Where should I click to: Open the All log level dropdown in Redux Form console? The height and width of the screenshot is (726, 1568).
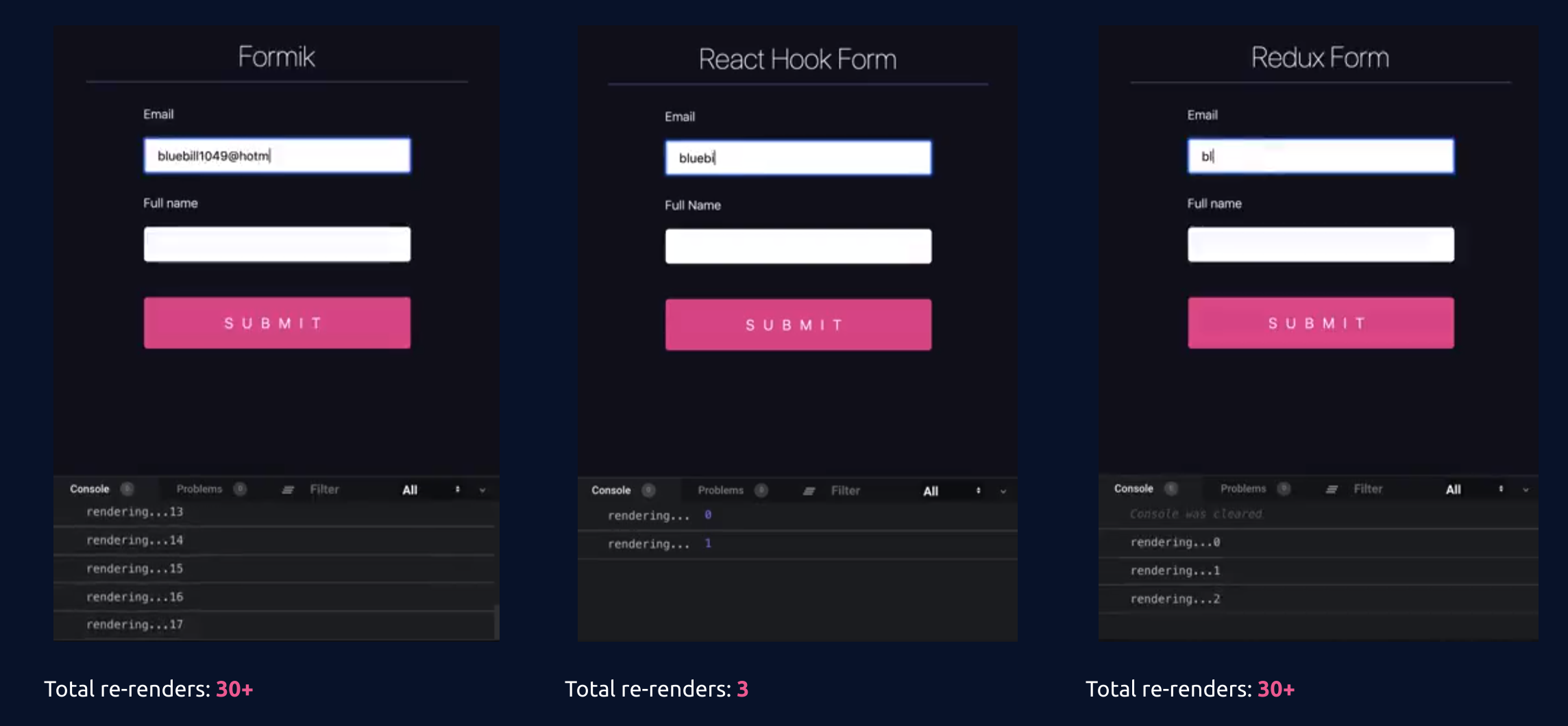click(x=1474, y=489)
